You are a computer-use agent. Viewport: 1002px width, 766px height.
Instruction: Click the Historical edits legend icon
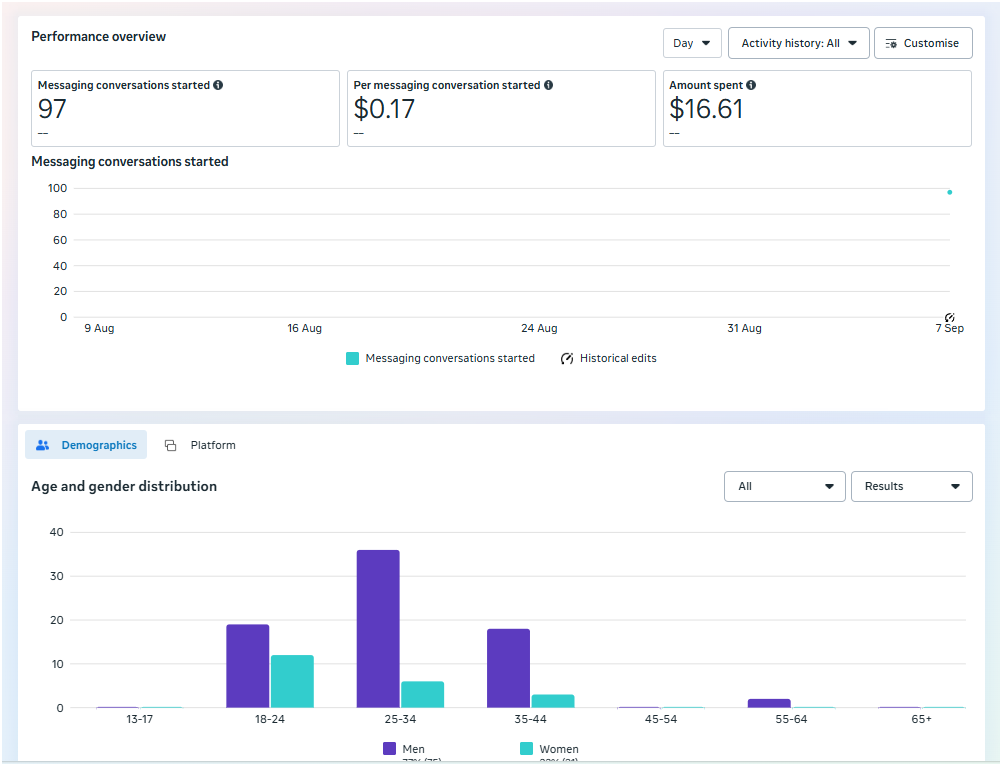click(567, 358)
